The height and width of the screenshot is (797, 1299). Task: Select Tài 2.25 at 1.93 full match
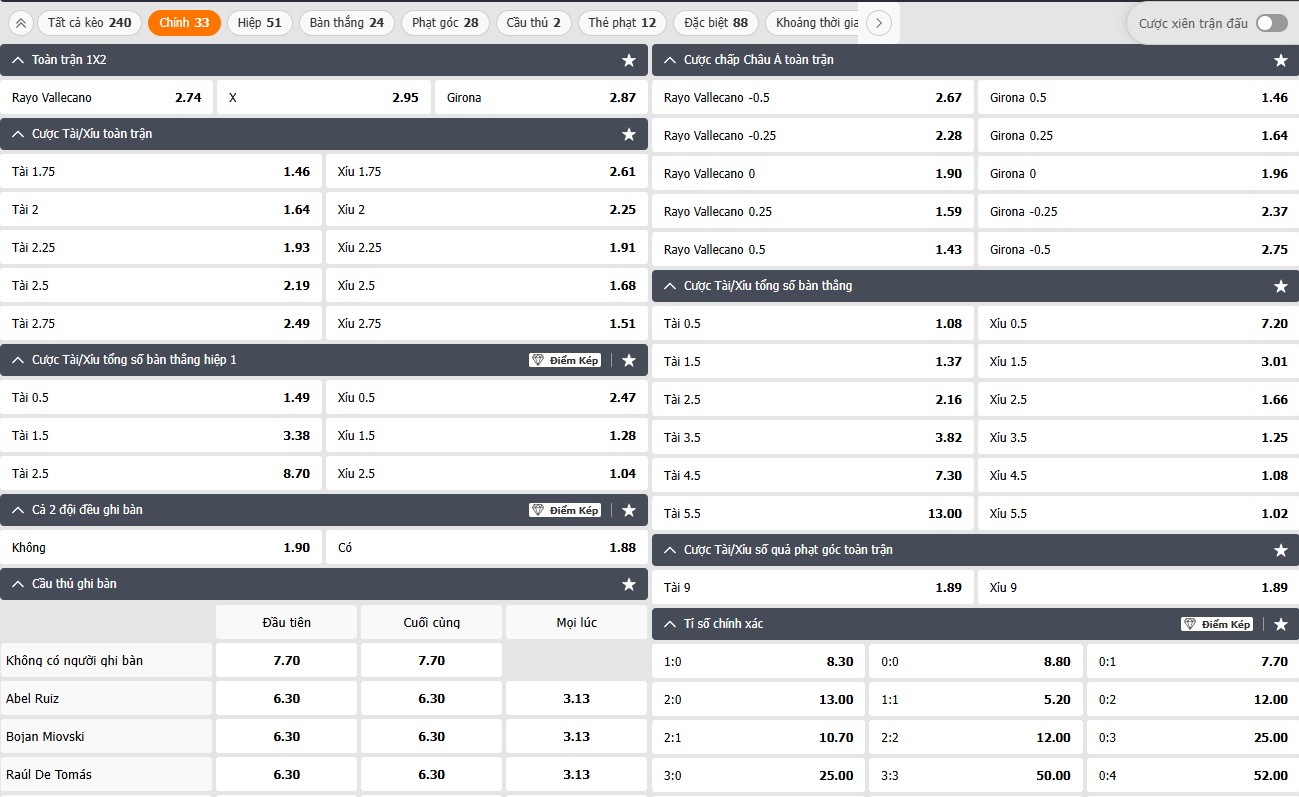(161, 248)
